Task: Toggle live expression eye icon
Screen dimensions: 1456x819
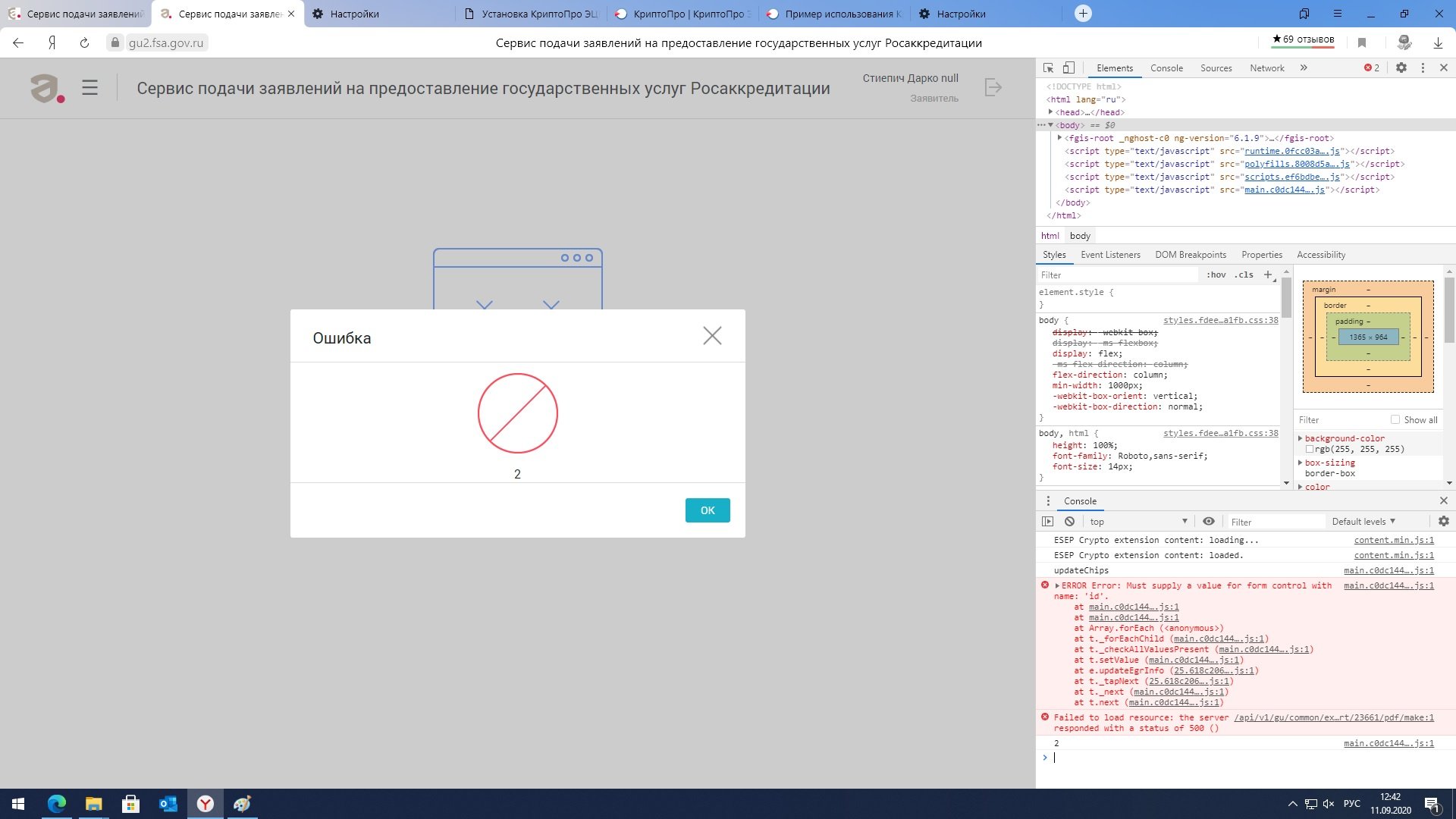Action: point(1209,522)
